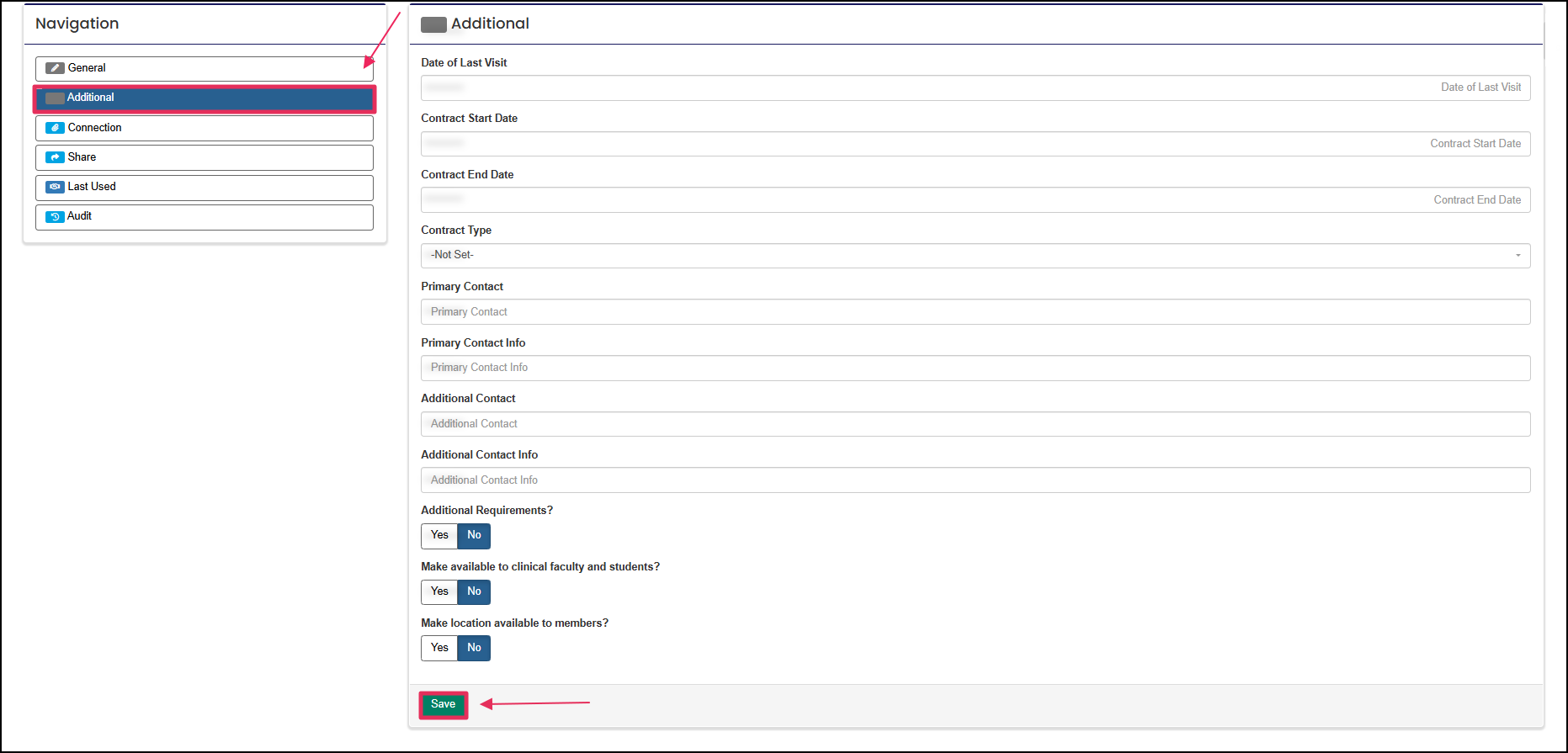This screenshot has width=1568, height=753.
Task: Open the Share section
Action: click(205, 157)
